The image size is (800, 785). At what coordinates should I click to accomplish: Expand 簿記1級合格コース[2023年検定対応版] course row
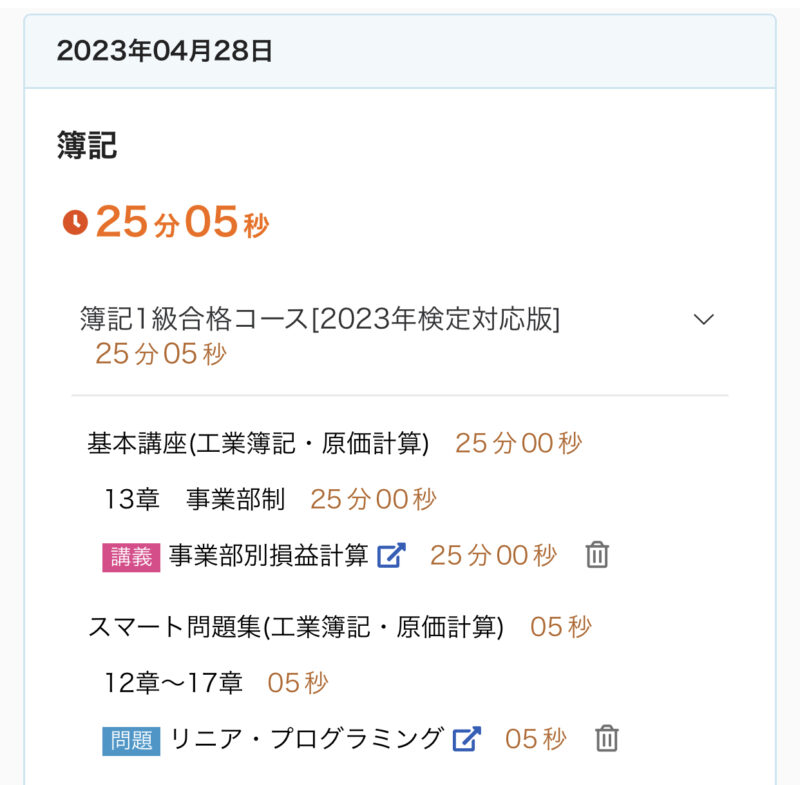(x=320, y=319)
